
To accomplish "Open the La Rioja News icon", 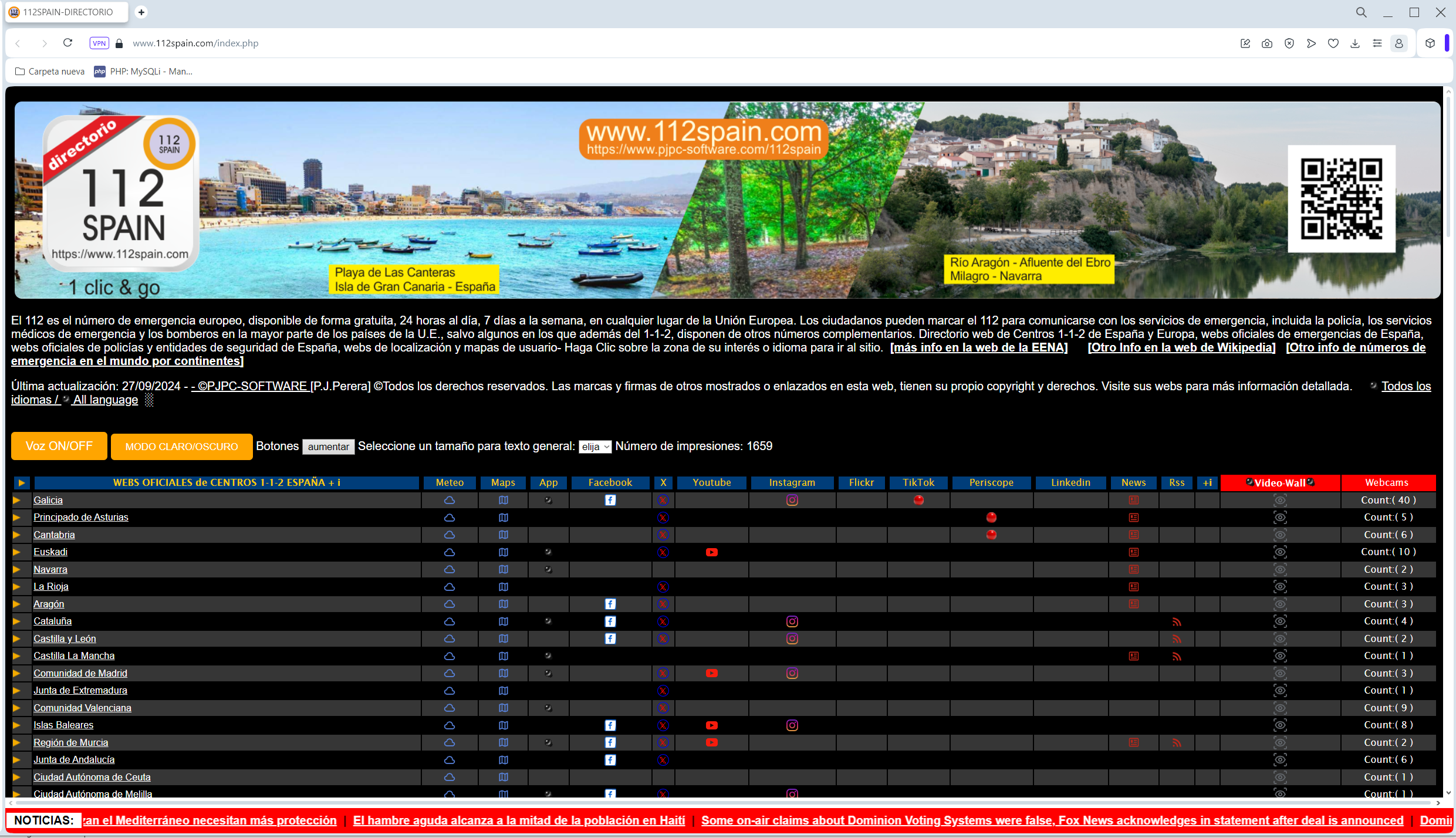I will [x=1134, y=586].
